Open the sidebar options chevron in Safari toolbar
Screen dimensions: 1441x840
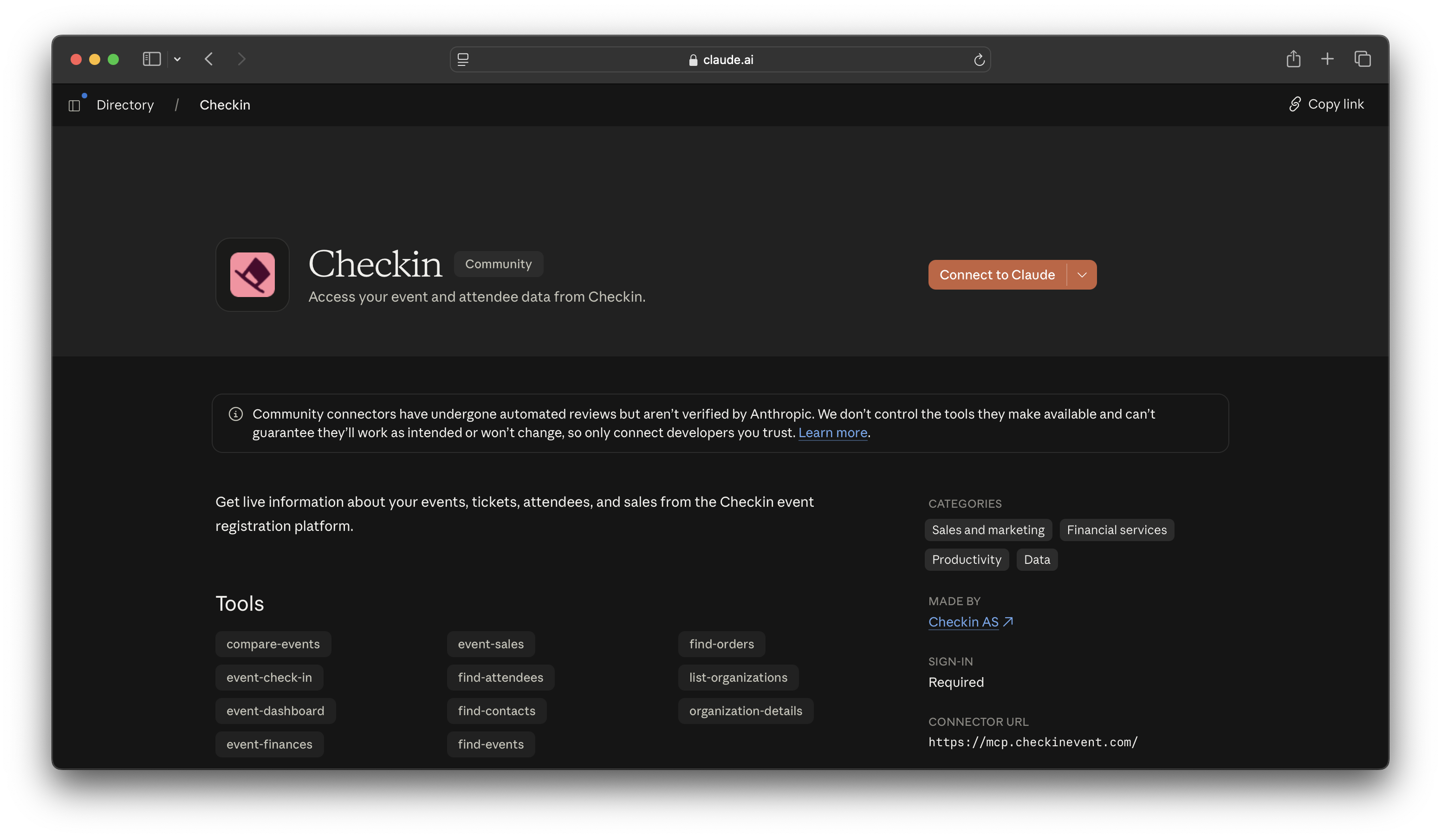[x=177, y=59]
